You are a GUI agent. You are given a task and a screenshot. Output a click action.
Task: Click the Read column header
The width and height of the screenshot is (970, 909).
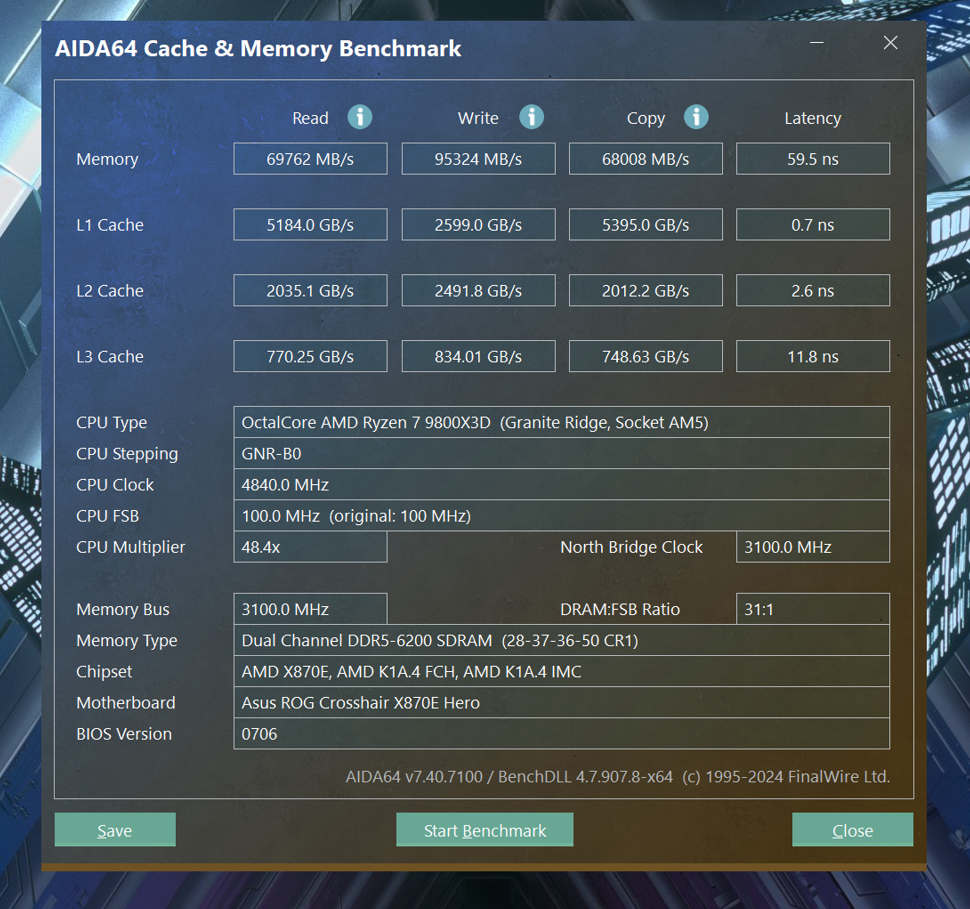311,118
